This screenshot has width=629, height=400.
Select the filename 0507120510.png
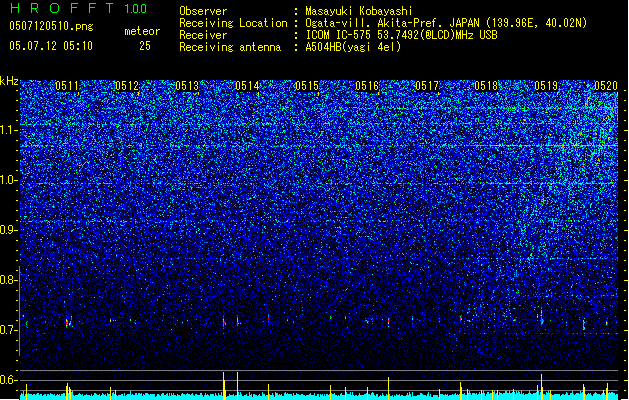coord(51,26)
